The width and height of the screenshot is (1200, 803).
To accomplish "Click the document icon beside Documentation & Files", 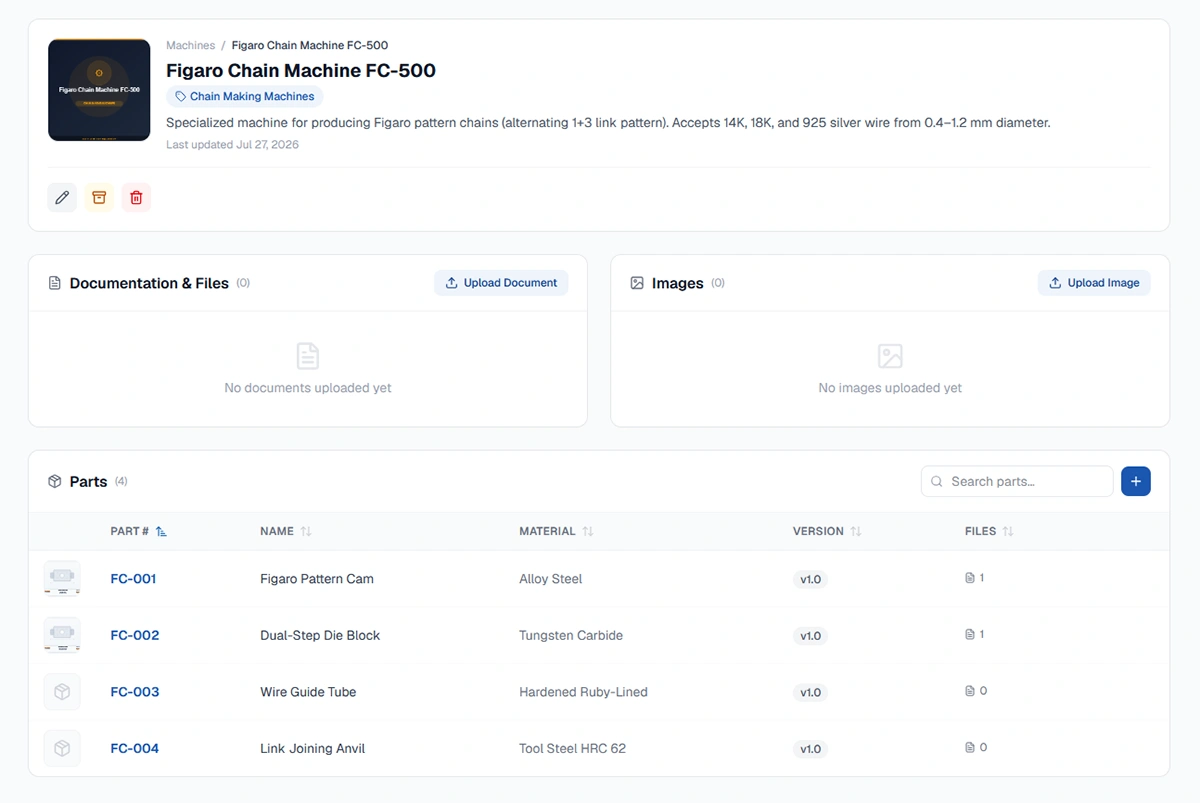I will tap(55, 283).
